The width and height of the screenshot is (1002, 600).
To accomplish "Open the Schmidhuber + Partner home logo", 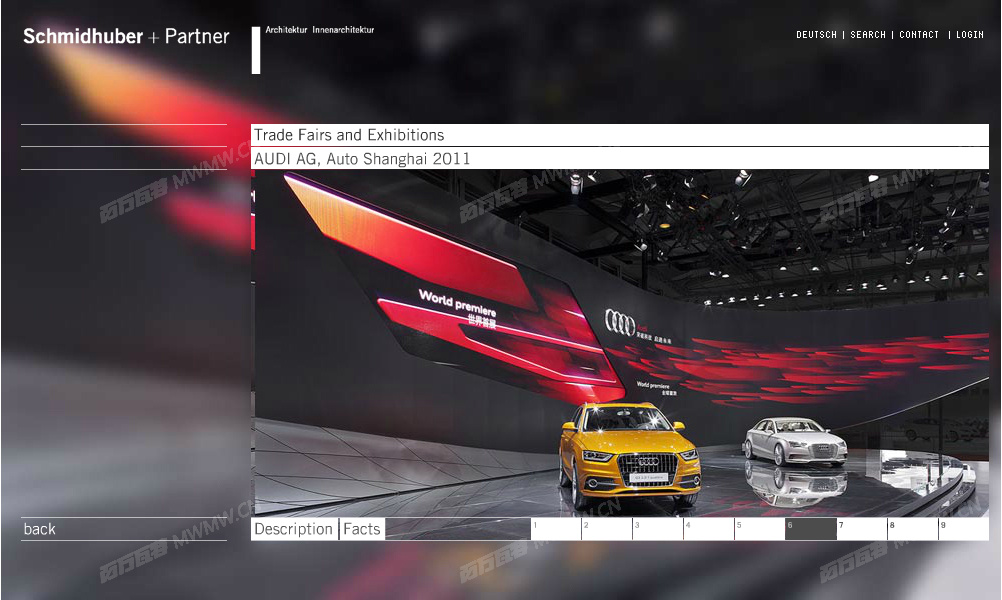I will [x=126, y=36].
